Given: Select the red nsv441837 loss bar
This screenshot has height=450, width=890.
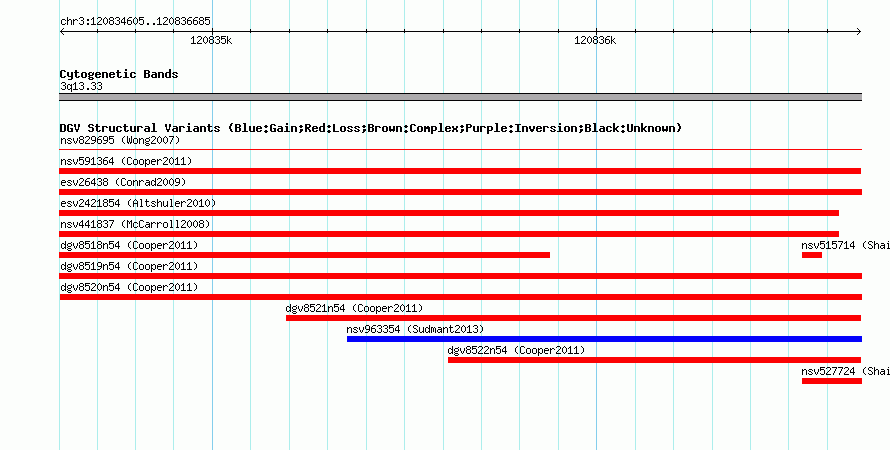Looking at the screenshot, I should (x=449, y=234).
